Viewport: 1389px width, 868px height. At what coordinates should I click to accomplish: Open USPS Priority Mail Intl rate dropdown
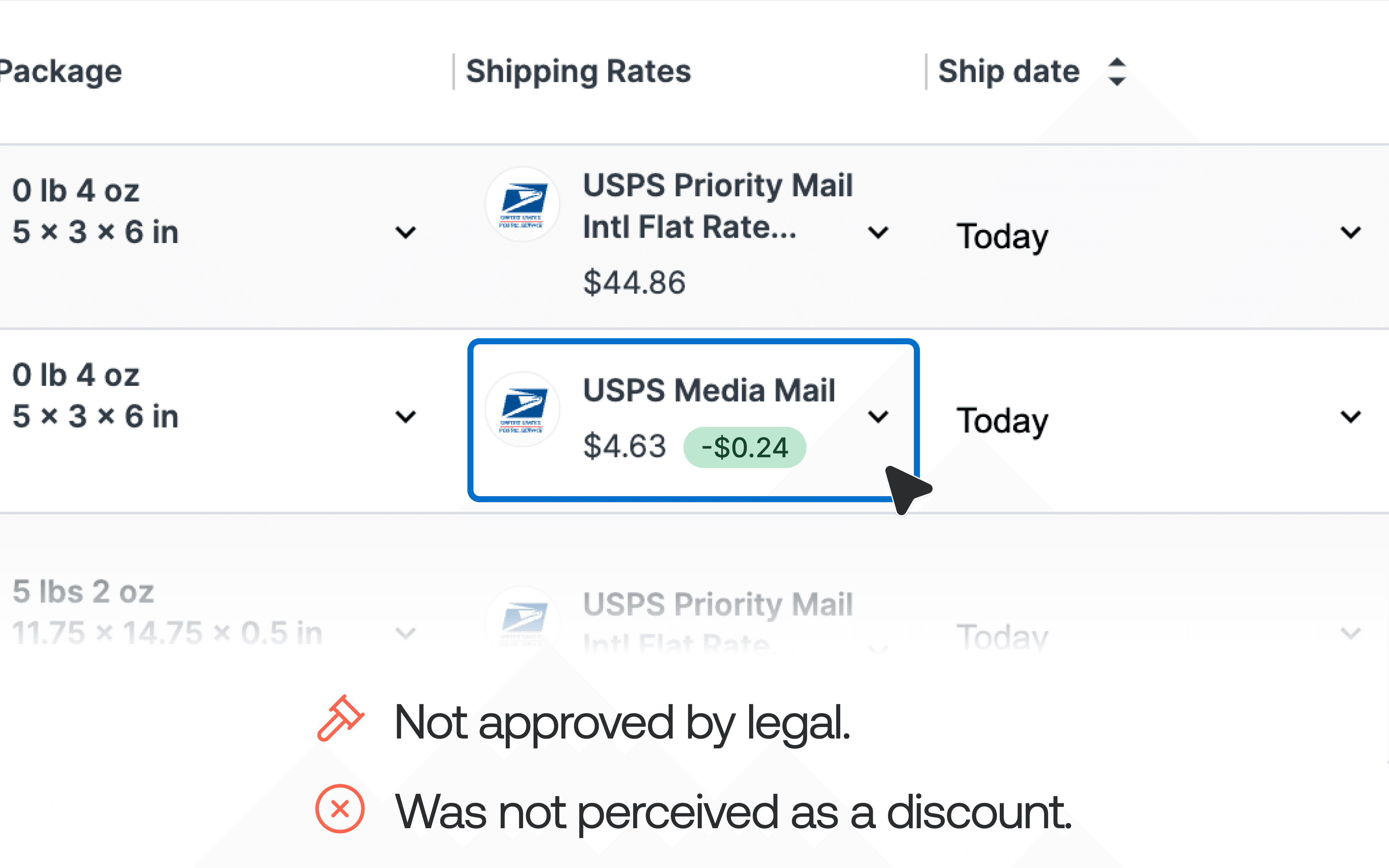(878, 233)
